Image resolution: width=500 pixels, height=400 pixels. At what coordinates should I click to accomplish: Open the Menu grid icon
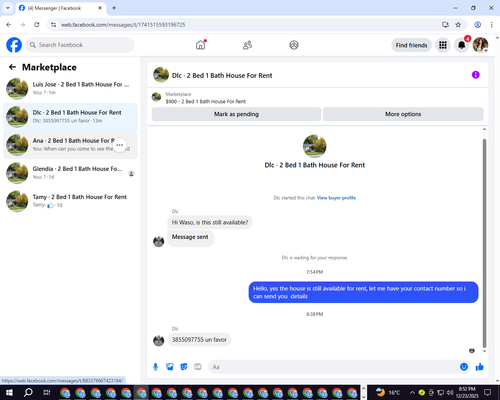pyautogui.click(x=443, y=45)
